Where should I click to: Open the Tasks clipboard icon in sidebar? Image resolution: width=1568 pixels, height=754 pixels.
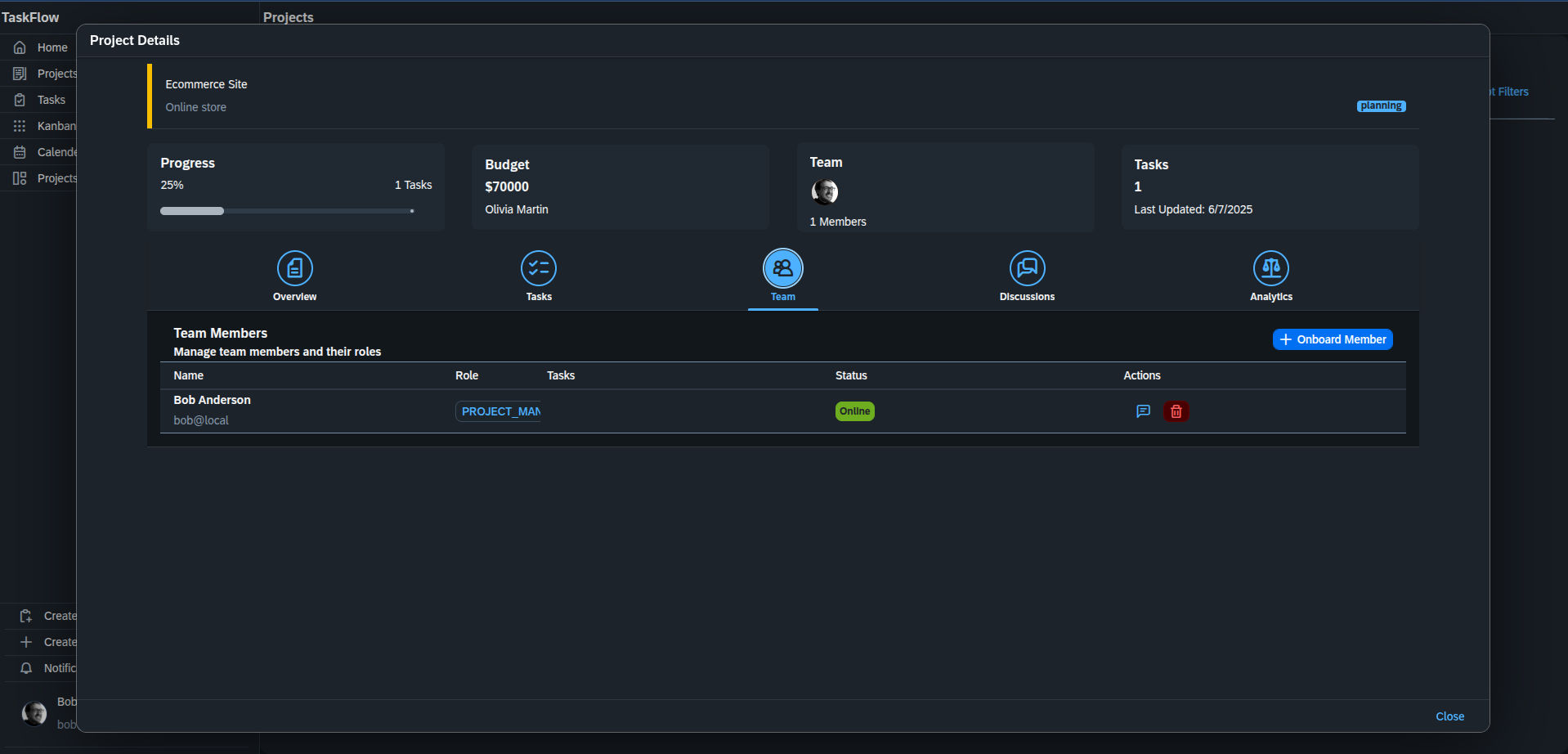click(20, 100)
